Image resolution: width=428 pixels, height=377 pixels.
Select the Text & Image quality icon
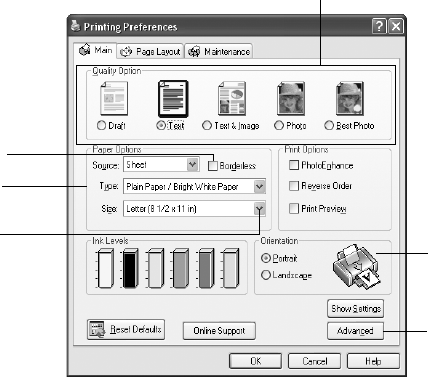pyautogui.click(x=232, y=98)
